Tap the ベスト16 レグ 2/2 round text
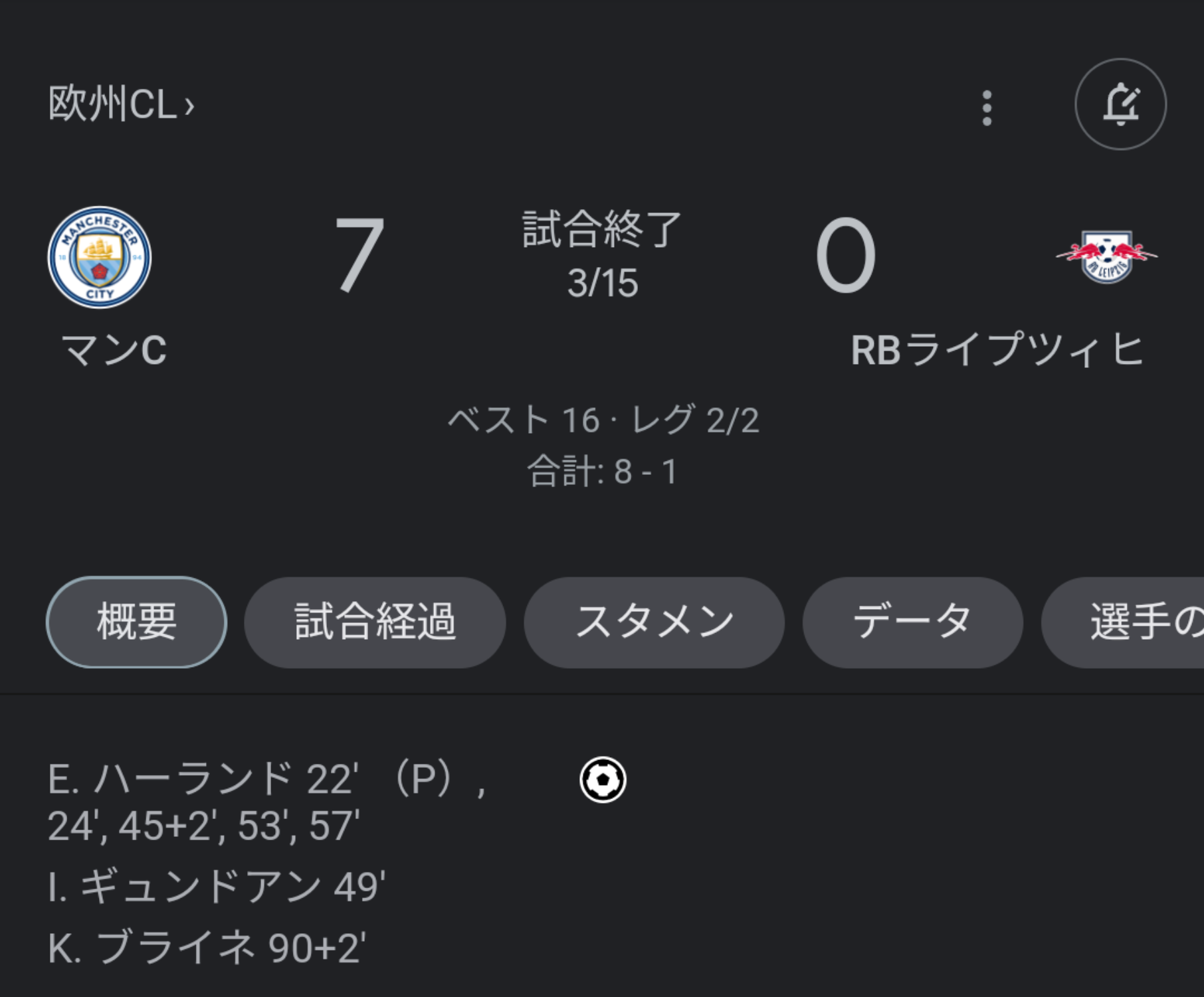Image resolution: width=1204 pixels, height=997 pixels. tap(603, 420)
